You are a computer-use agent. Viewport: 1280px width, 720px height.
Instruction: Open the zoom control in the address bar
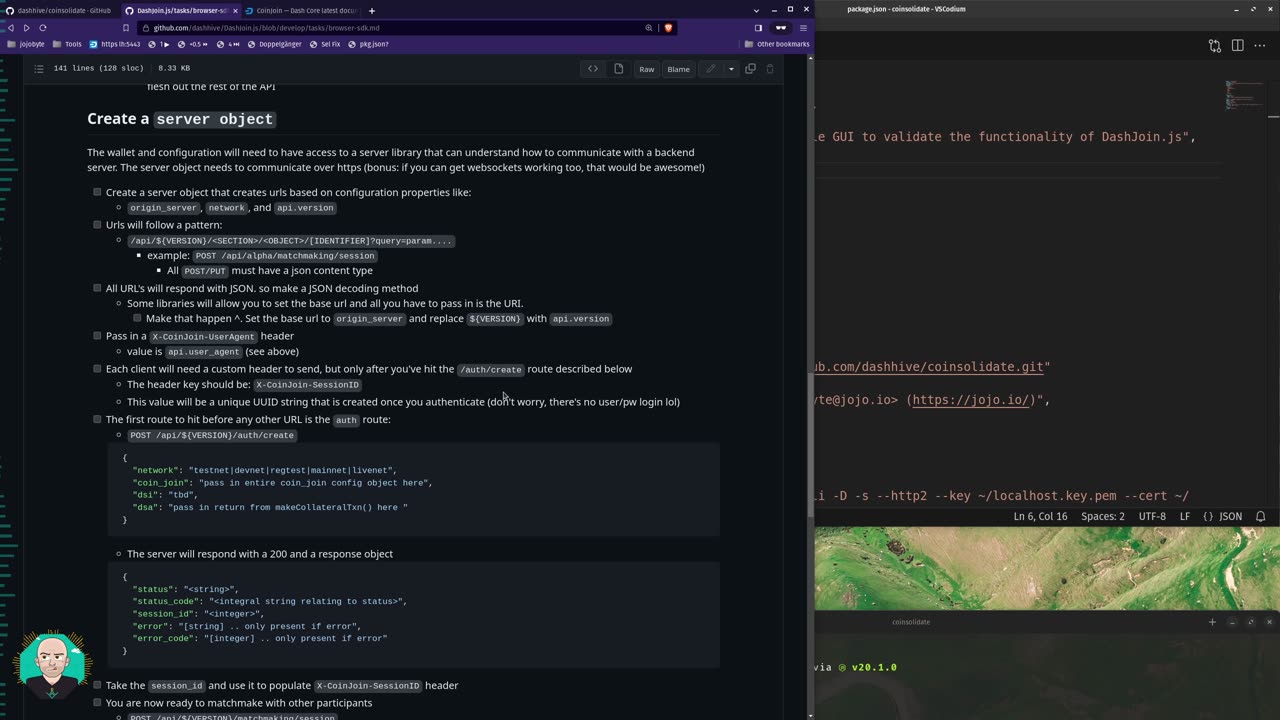649,28
